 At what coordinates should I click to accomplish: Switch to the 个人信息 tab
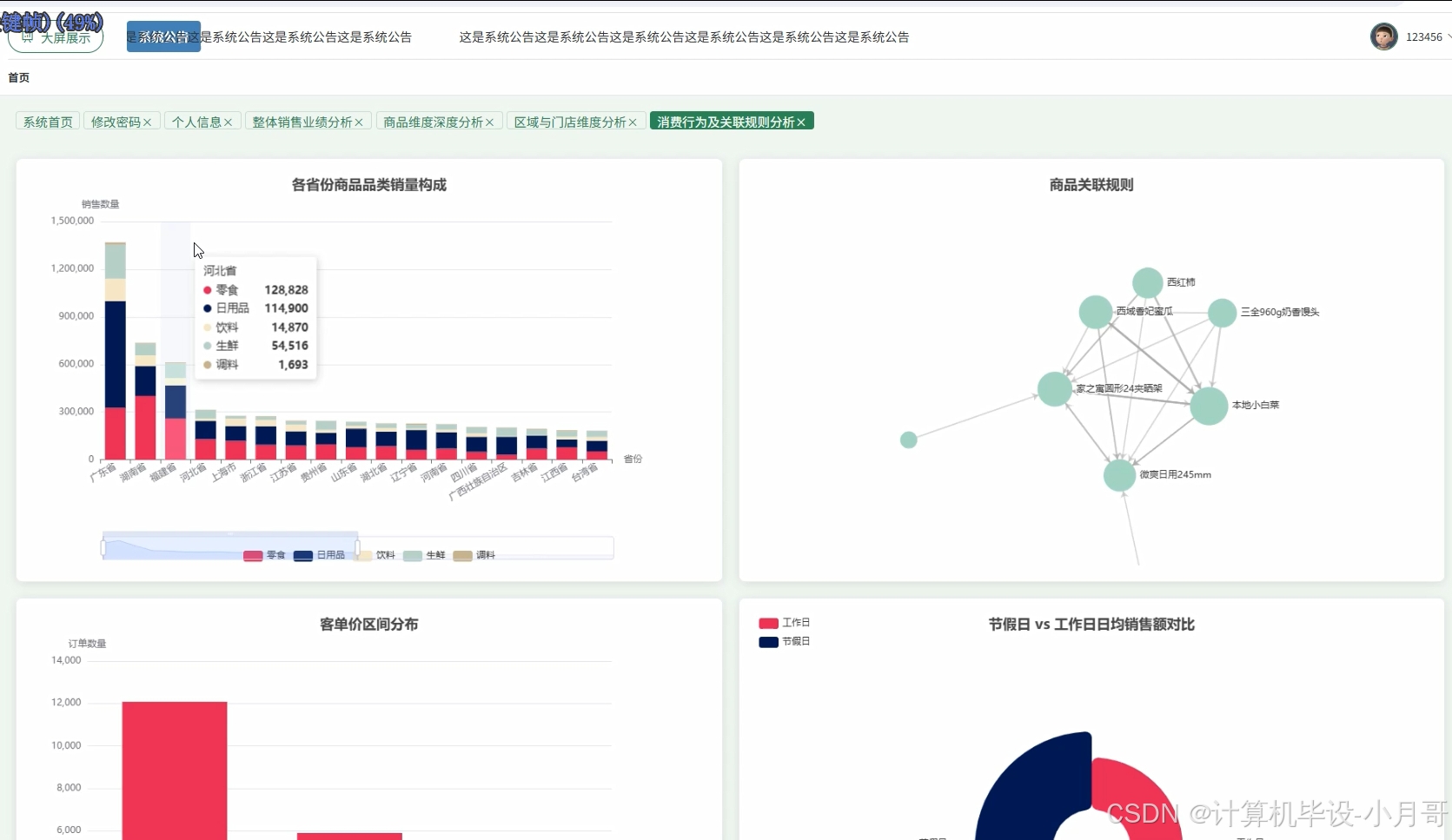point(196,122)
